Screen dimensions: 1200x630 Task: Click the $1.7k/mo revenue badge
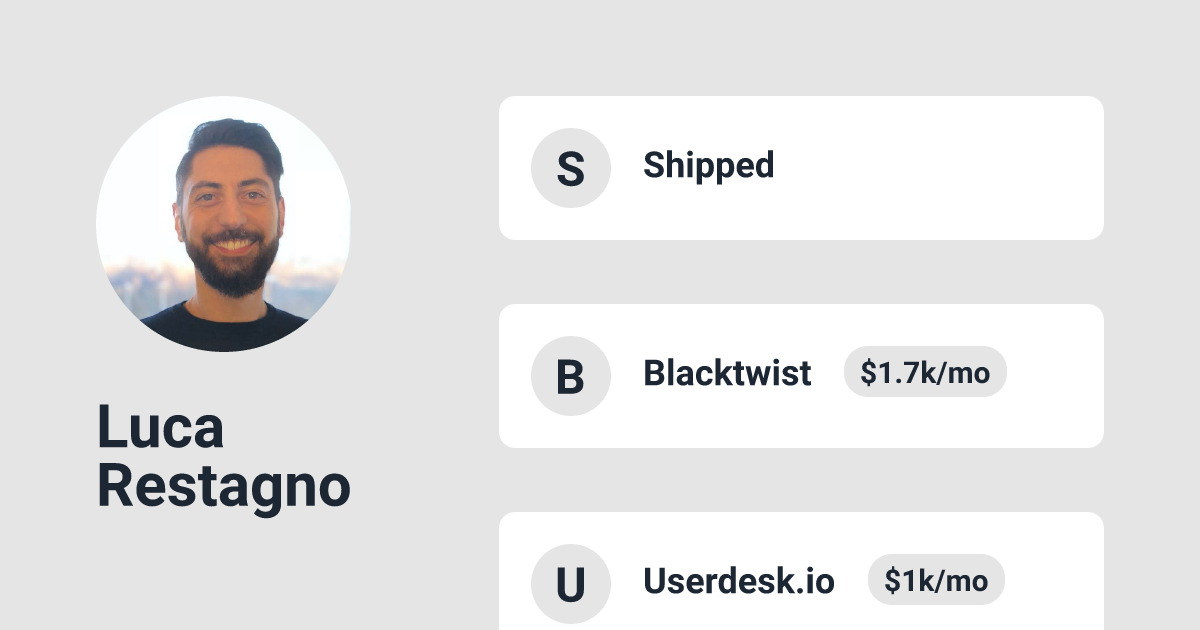(x=925, y=373)
